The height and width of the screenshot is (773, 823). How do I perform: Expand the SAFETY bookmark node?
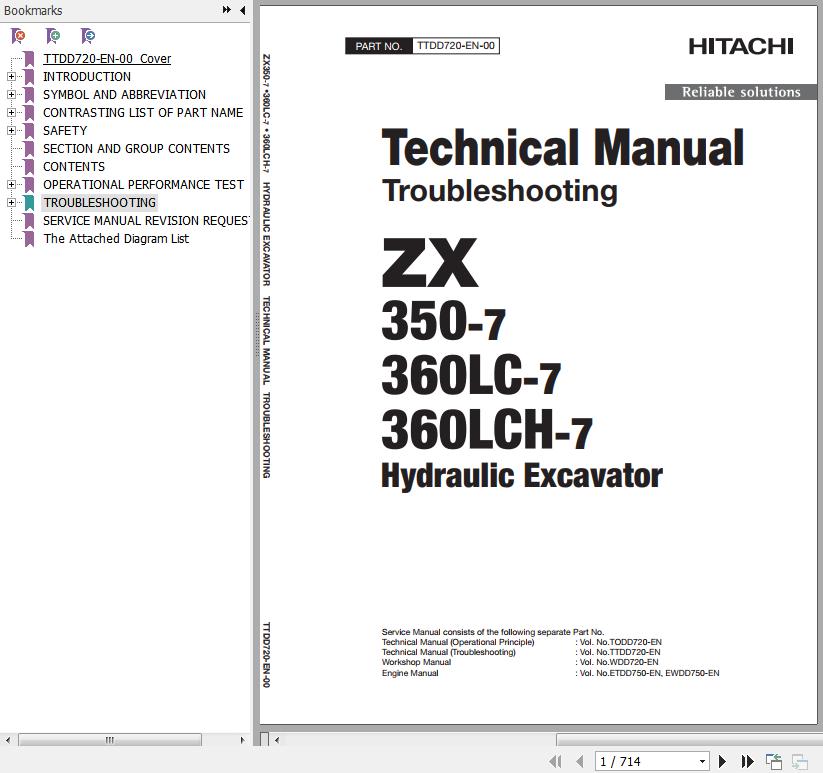click(x=11, y=131)
